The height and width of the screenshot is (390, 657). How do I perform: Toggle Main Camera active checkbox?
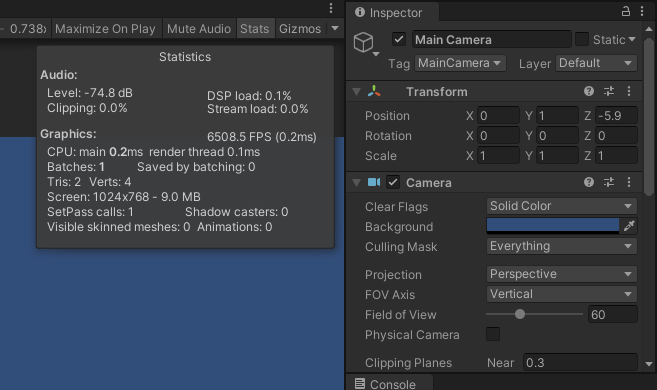(x=399, y=40)
